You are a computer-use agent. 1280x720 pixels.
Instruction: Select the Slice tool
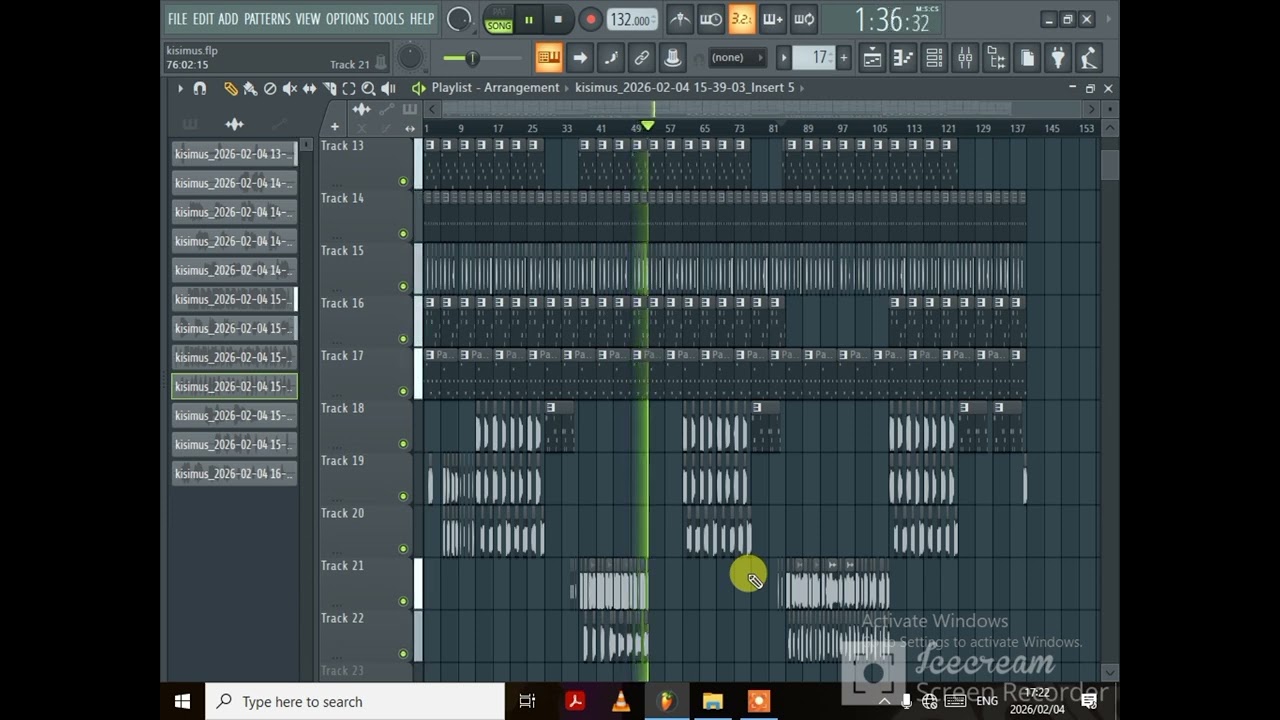tap(329, 88)
